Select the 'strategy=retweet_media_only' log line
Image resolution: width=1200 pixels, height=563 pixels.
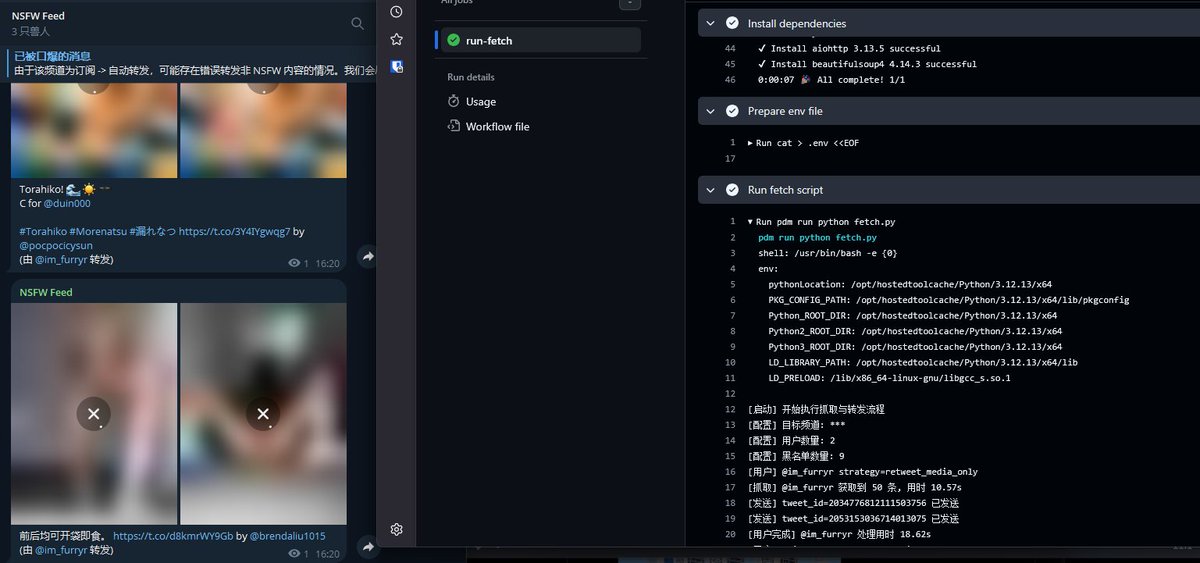pyautogui.click(x=863, y=472)
